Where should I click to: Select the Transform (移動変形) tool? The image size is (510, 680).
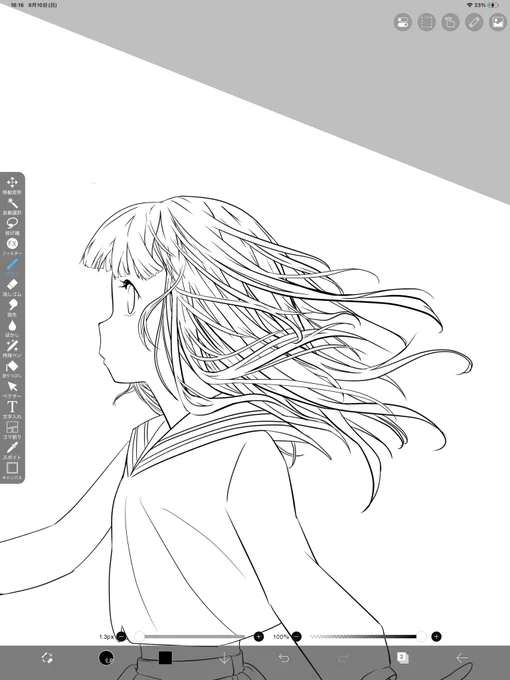[12, 185]
